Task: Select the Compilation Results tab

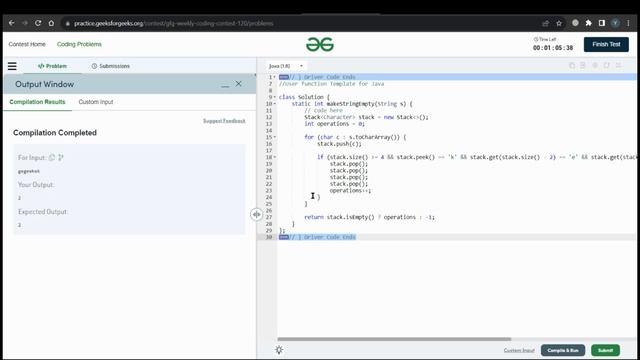Action: click(x=37, y=102)
